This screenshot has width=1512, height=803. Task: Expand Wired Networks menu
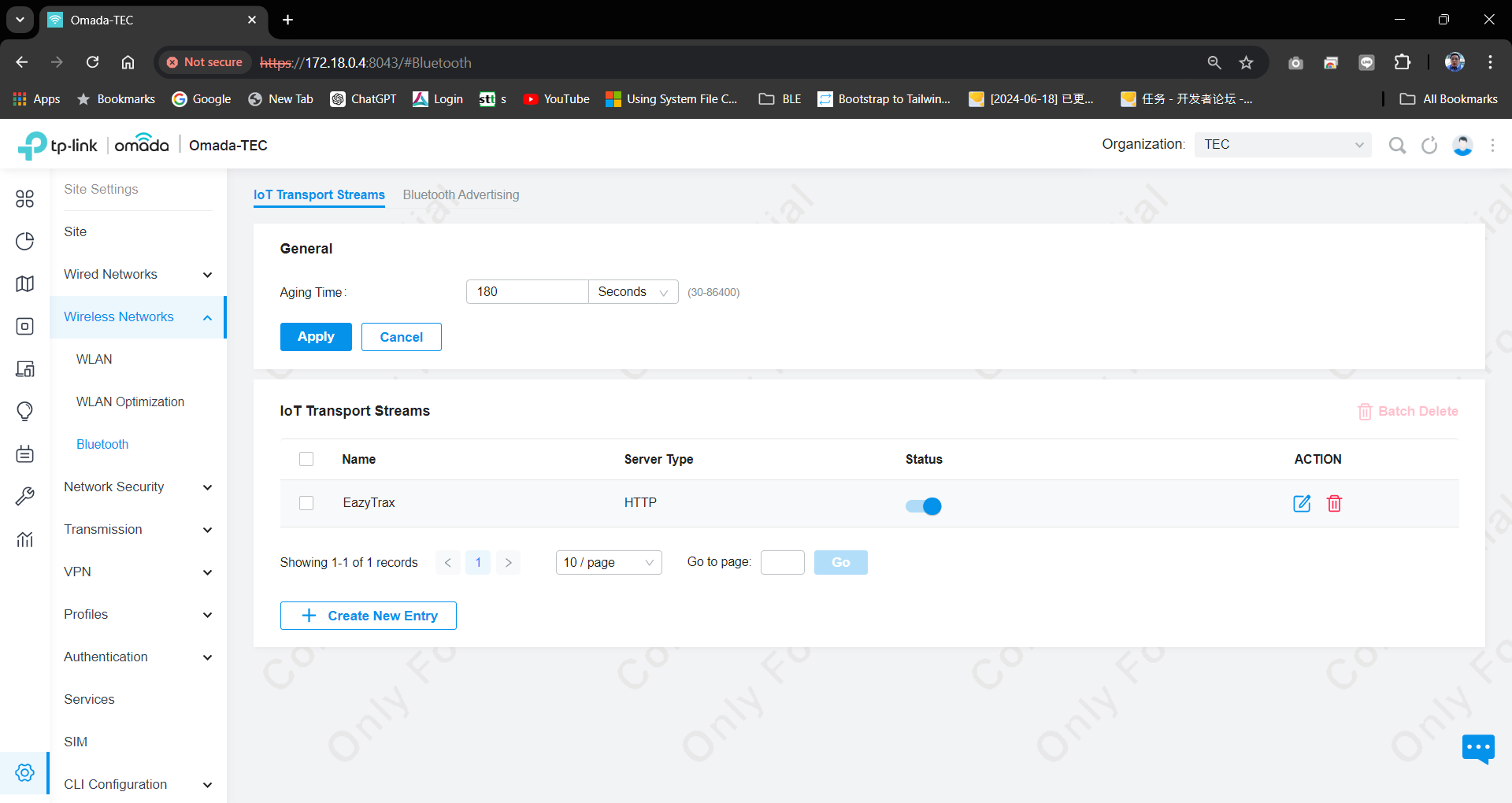[138, 274]
